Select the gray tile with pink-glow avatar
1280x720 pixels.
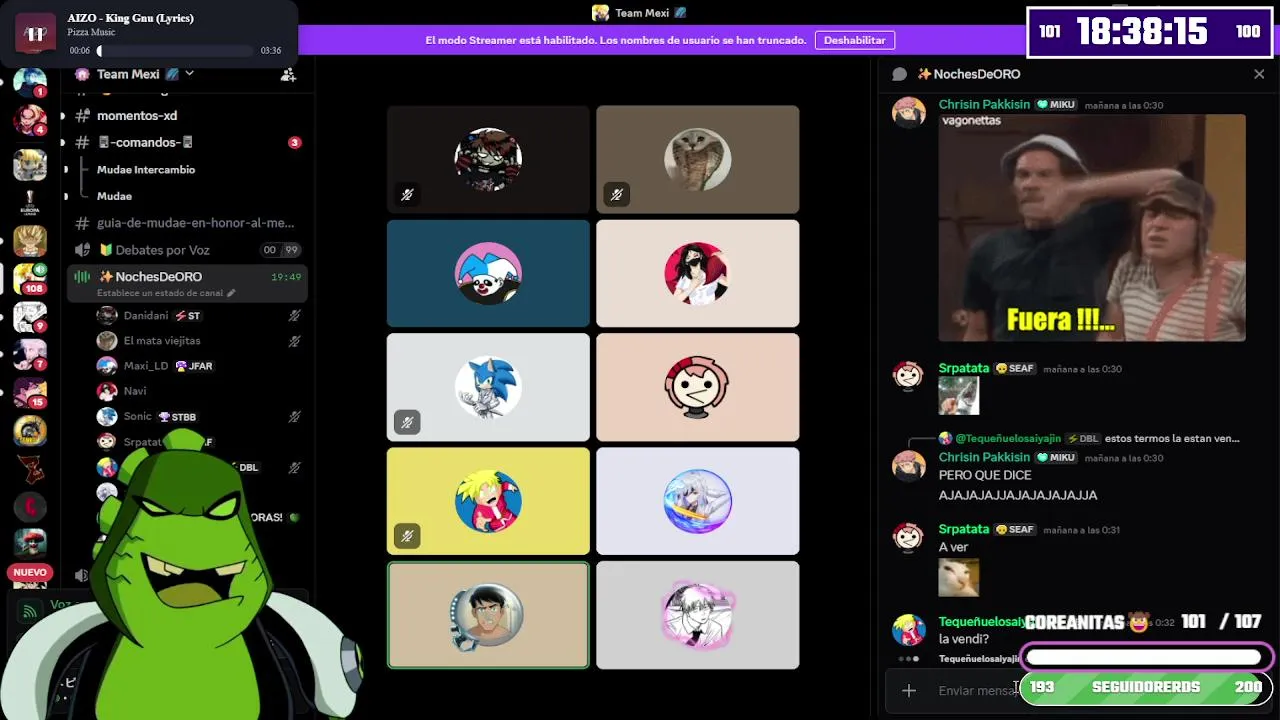tap(698, 615)
